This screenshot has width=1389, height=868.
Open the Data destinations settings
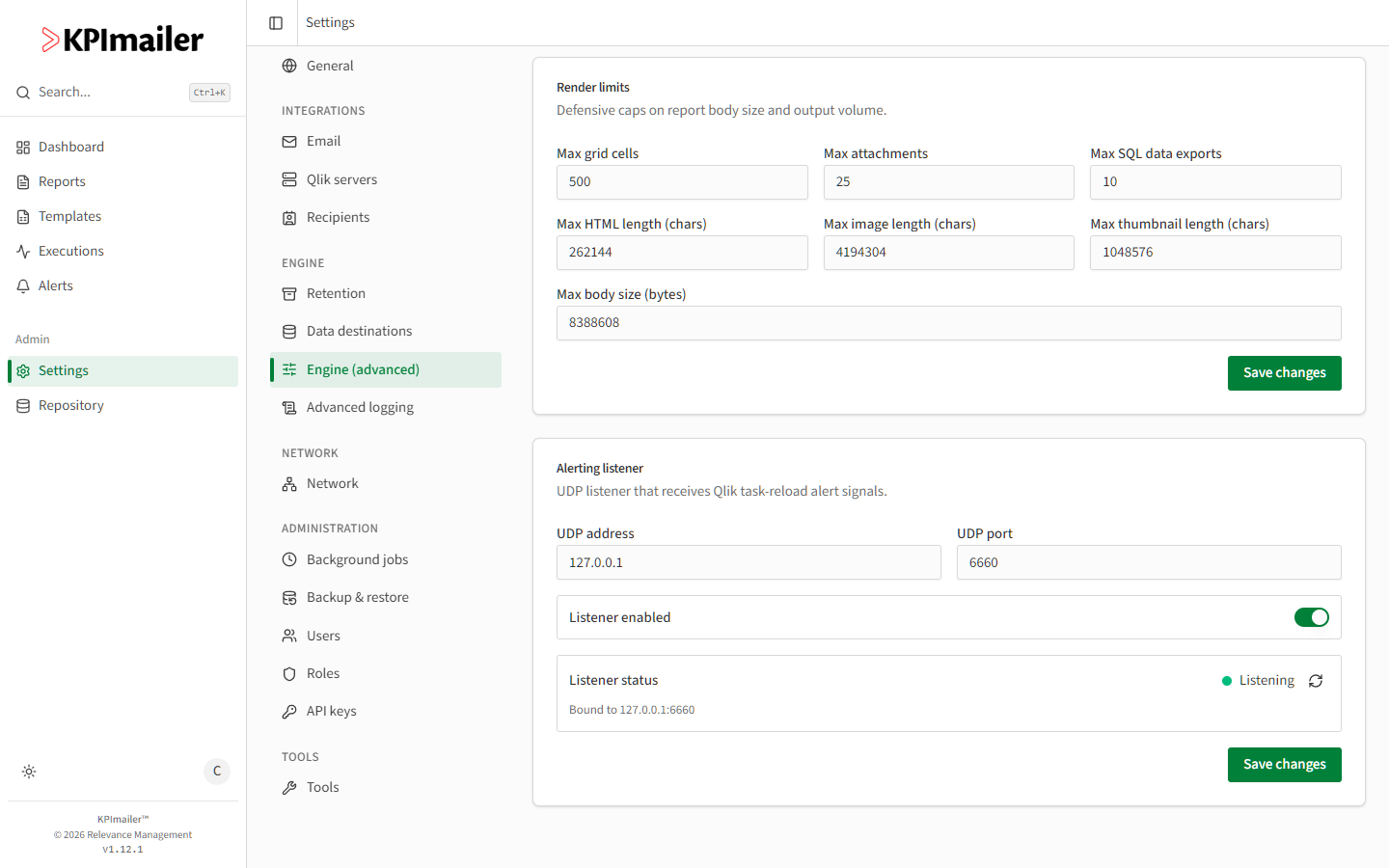tap(386, 332)
